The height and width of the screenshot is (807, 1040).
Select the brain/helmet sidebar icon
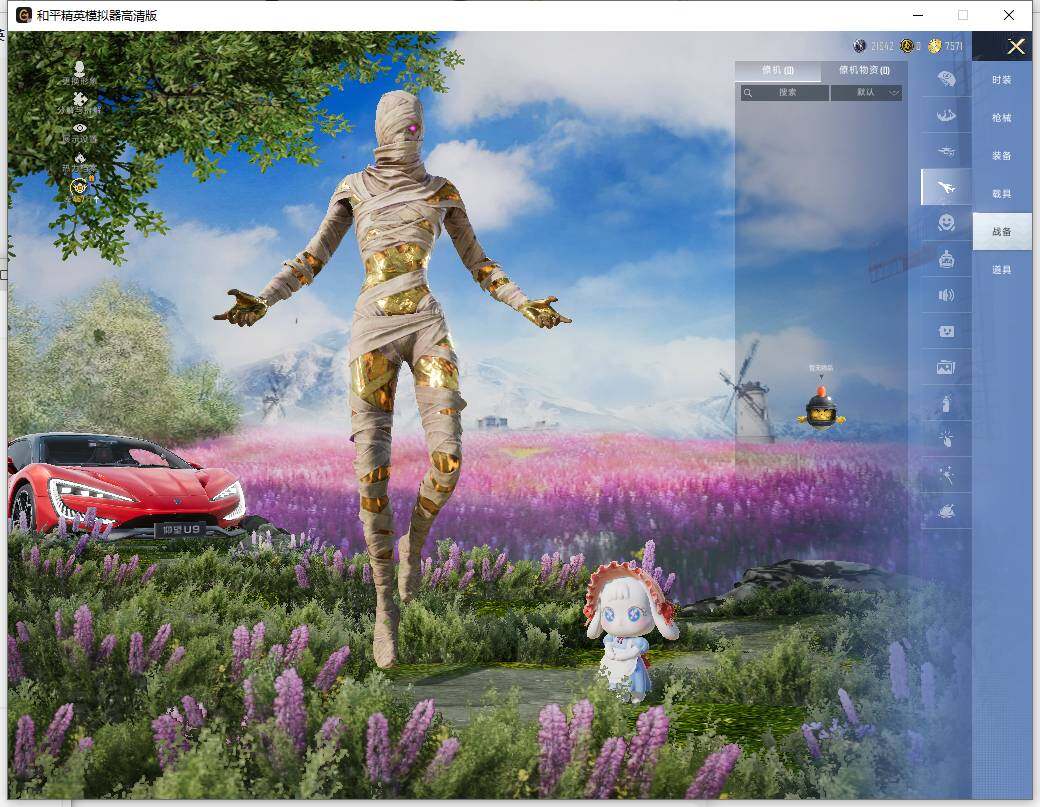click(x=946, y=79)
